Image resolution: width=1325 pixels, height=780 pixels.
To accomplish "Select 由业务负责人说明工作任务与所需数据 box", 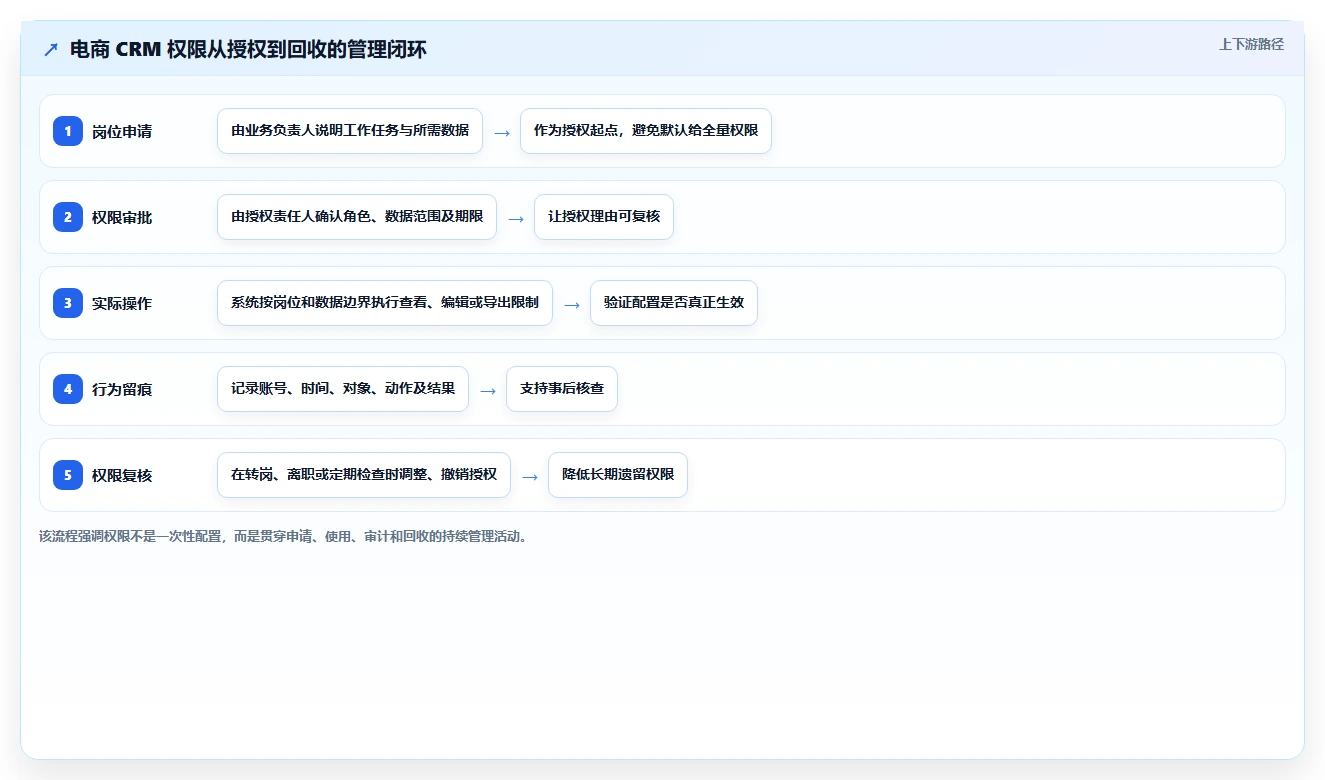I will point(350,131).
